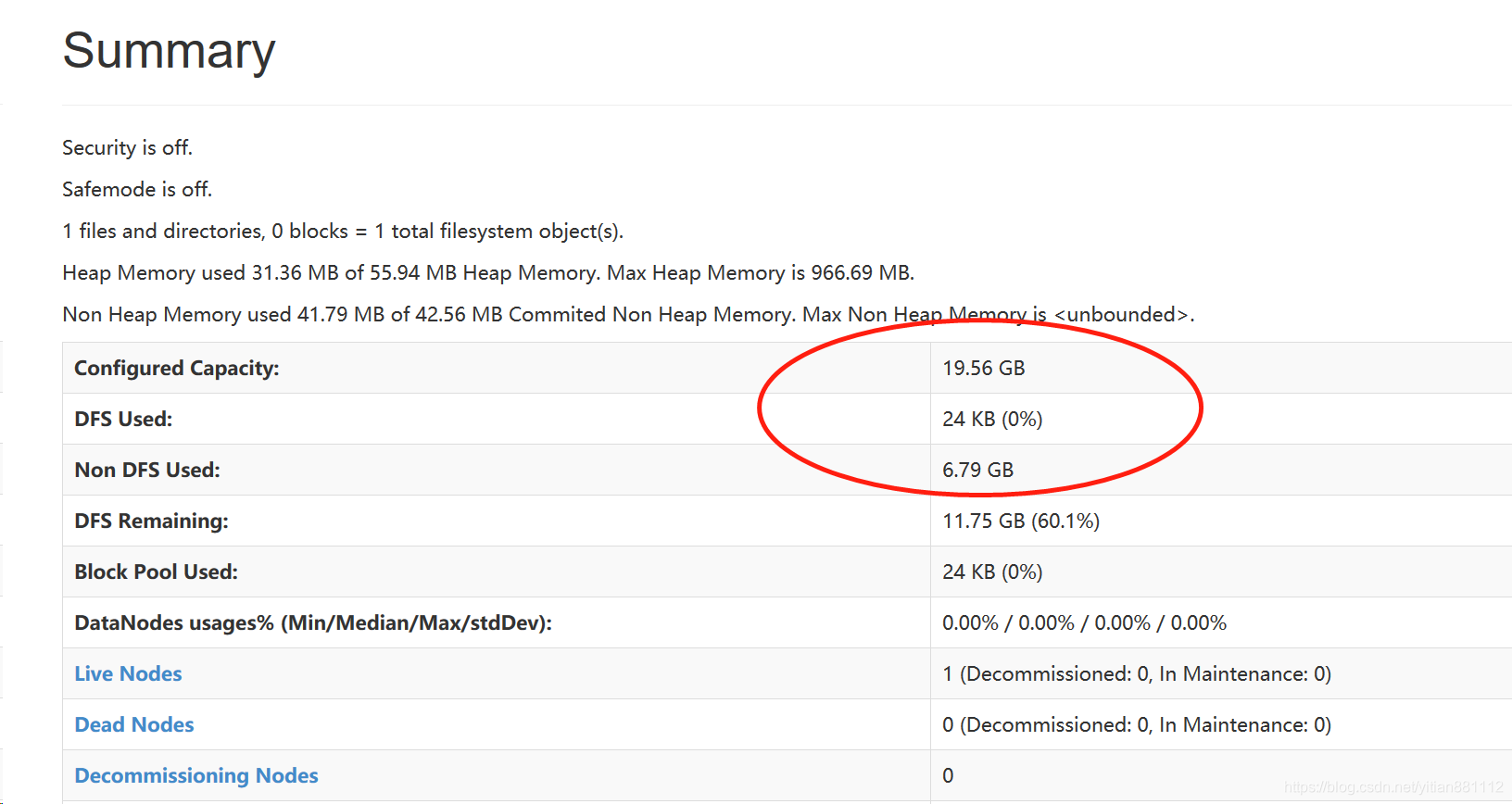Click the Summary heading
The image size is (1512, 804).
click(169, 51)
